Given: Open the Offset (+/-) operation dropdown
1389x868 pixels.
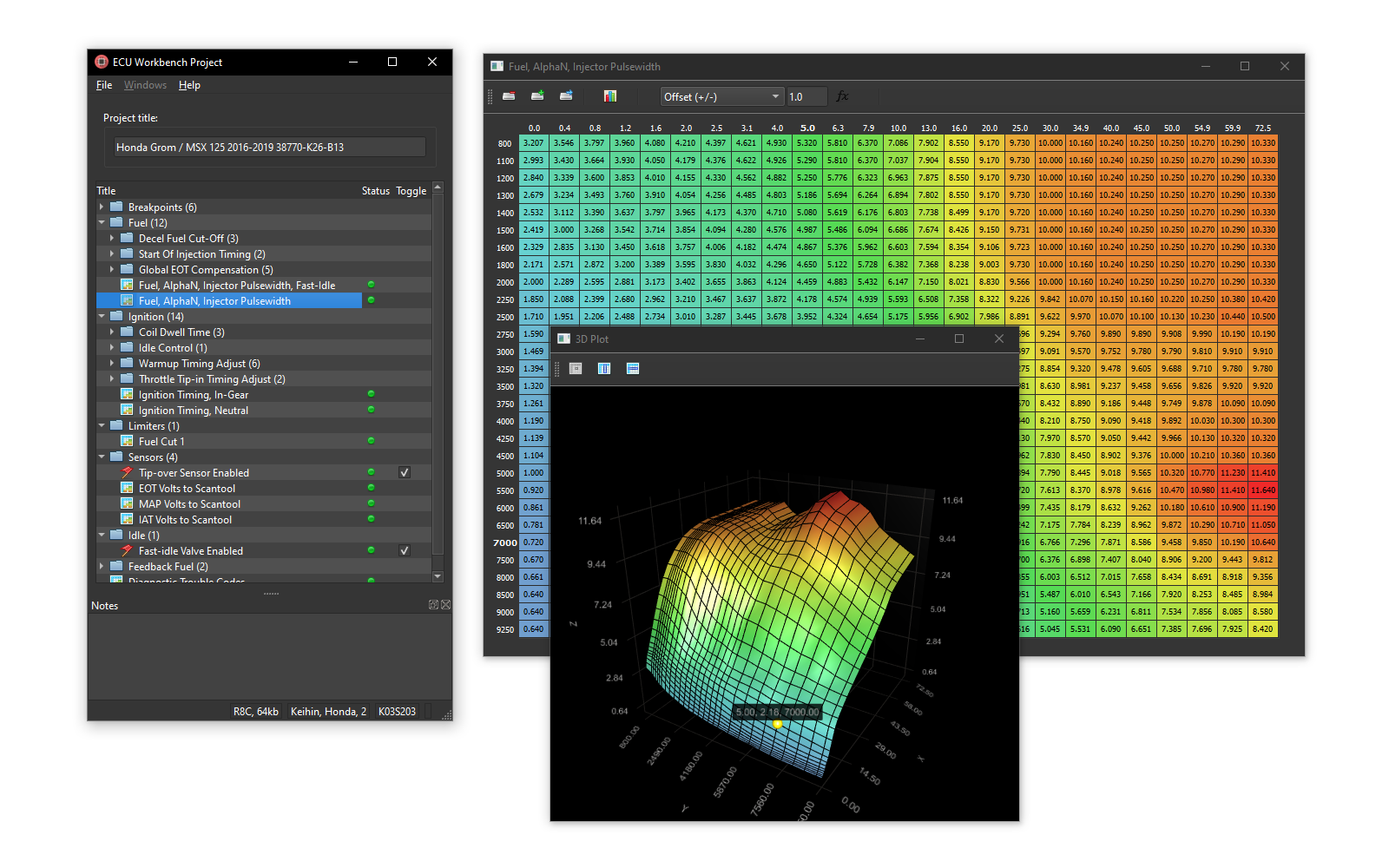Looking at the screenshot, I should [721, 97].
